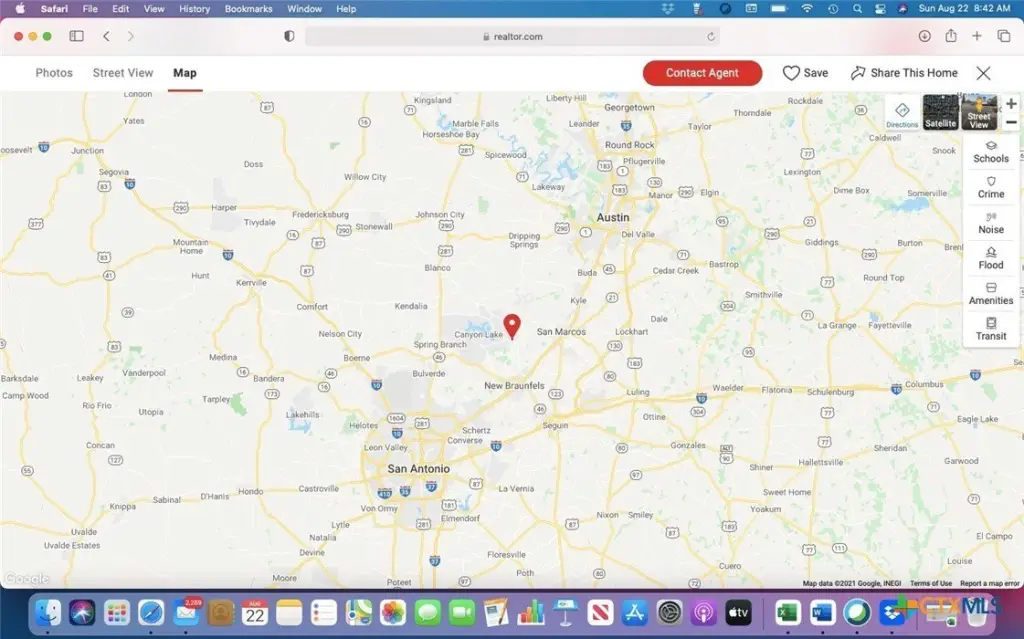Open Directions on the map
The image size is (1024, 639).
click(x=902, y=113)
